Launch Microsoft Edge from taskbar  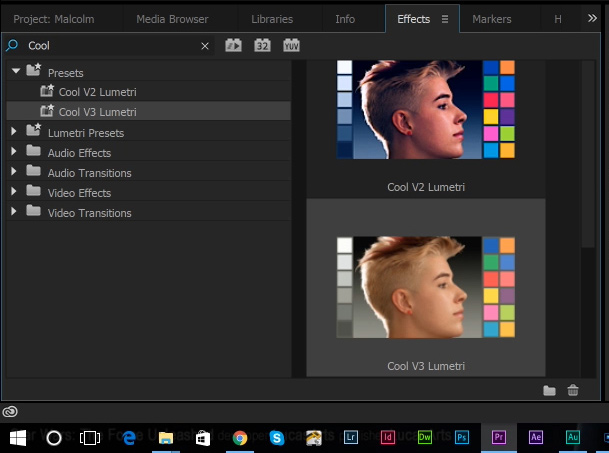[x=129, y=438]
